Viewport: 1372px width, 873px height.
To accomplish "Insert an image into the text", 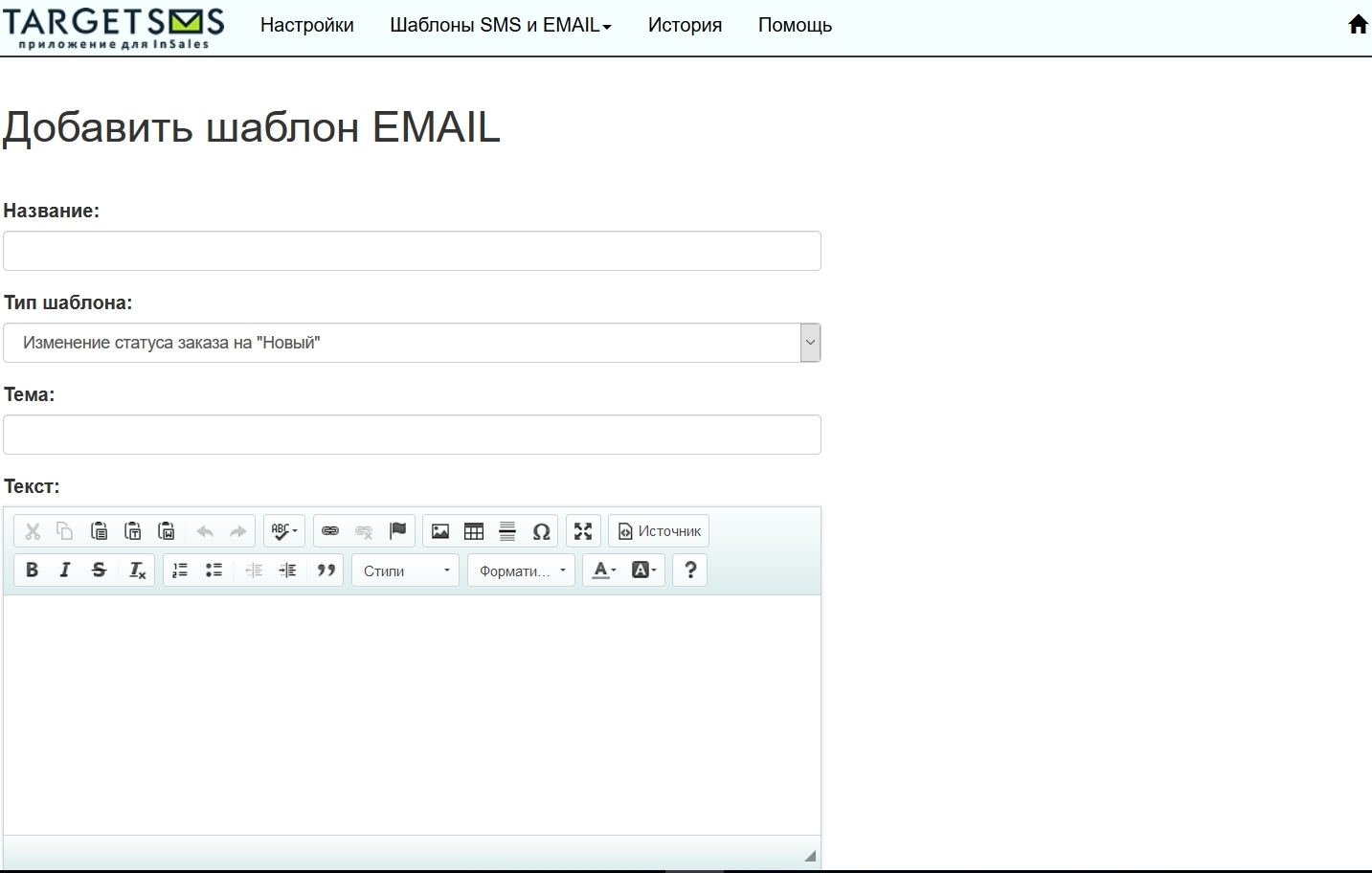I will (x=440, y=531).
